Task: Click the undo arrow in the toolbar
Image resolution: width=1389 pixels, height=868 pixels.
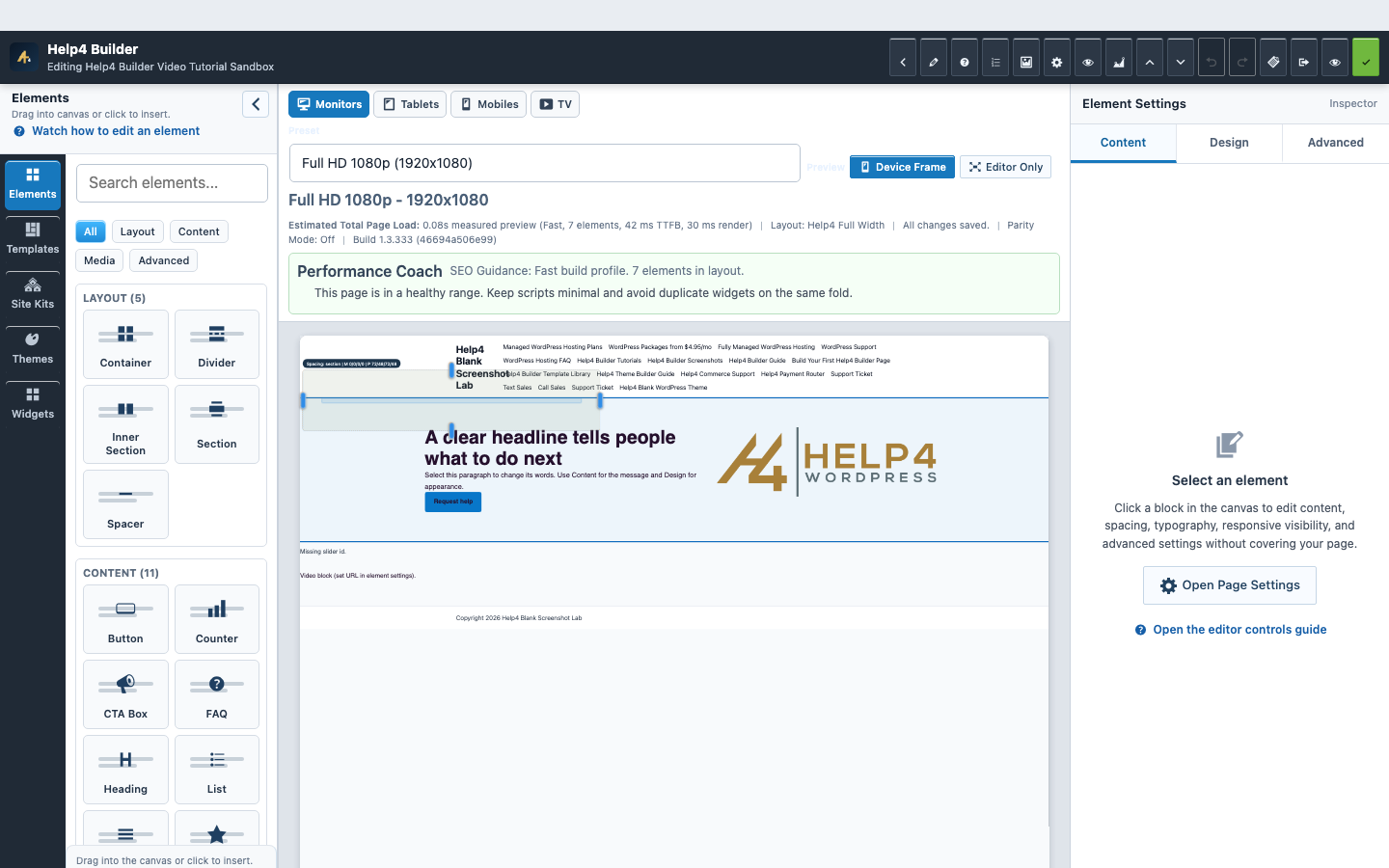Action: tap(1212, 58)
